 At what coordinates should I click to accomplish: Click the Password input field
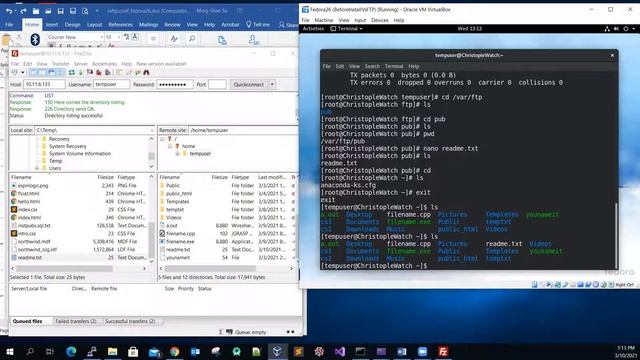coord(175,84)
